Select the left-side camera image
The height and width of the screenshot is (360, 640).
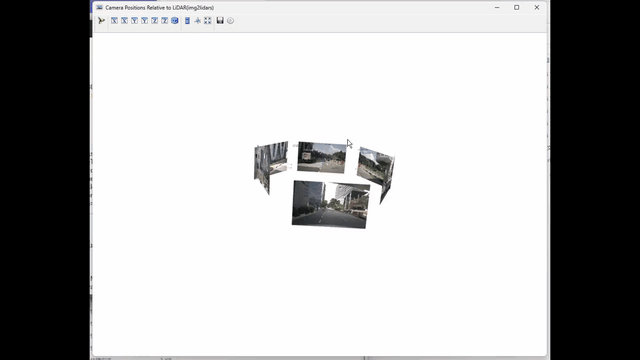pyautogui.click(x=270, y=166)
